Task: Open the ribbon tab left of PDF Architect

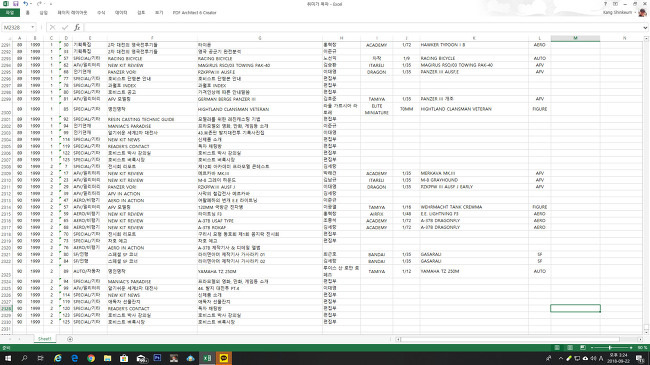Action: pyautogui.click(x=159, y=13)
